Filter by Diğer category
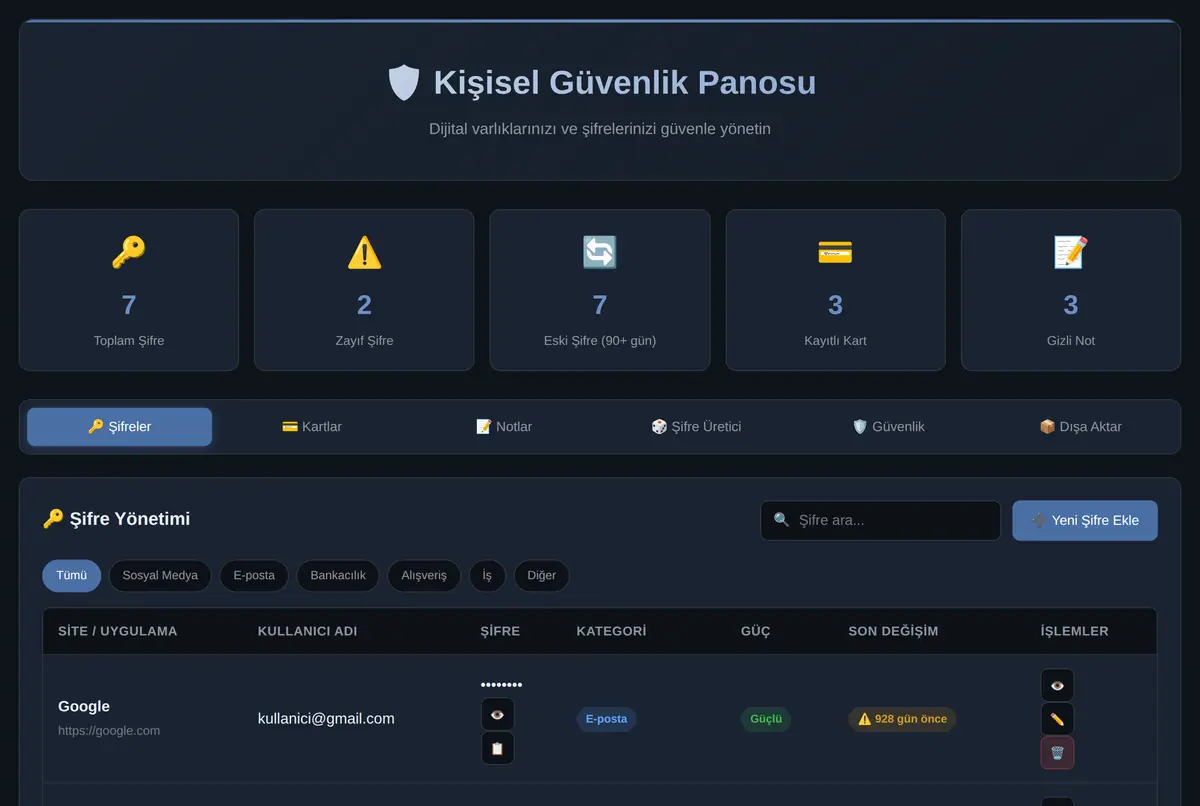The image size is (1200, 806). (x=541, y=576)
